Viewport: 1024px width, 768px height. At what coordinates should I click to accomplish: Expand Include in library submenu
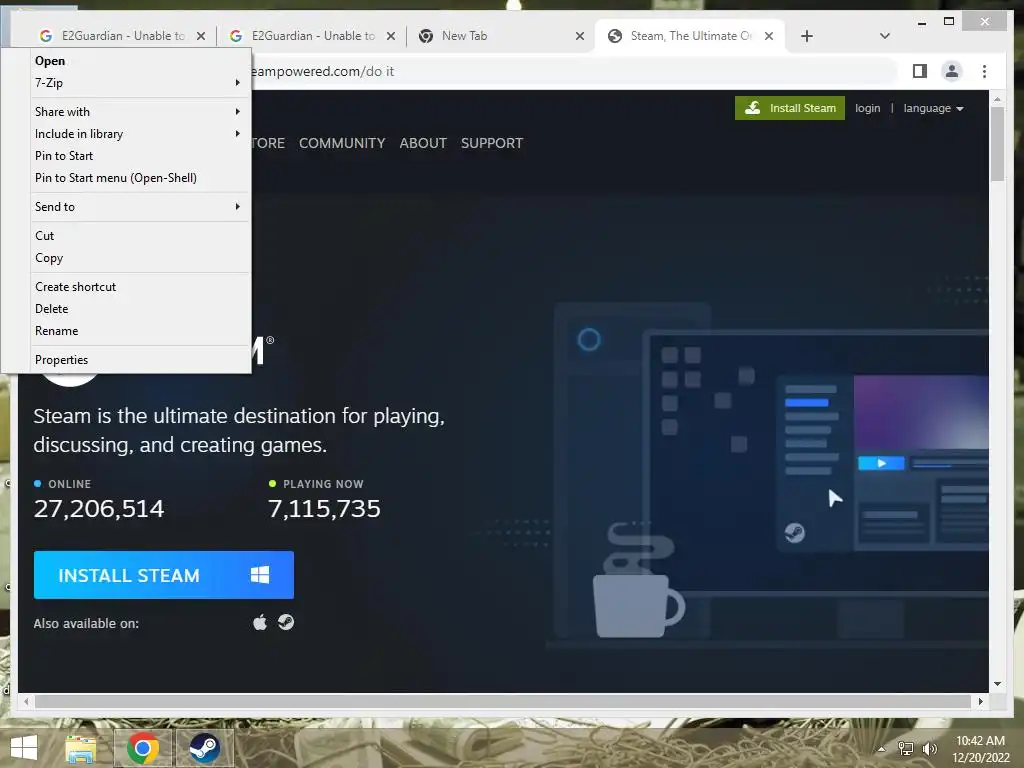pos(140,134)
